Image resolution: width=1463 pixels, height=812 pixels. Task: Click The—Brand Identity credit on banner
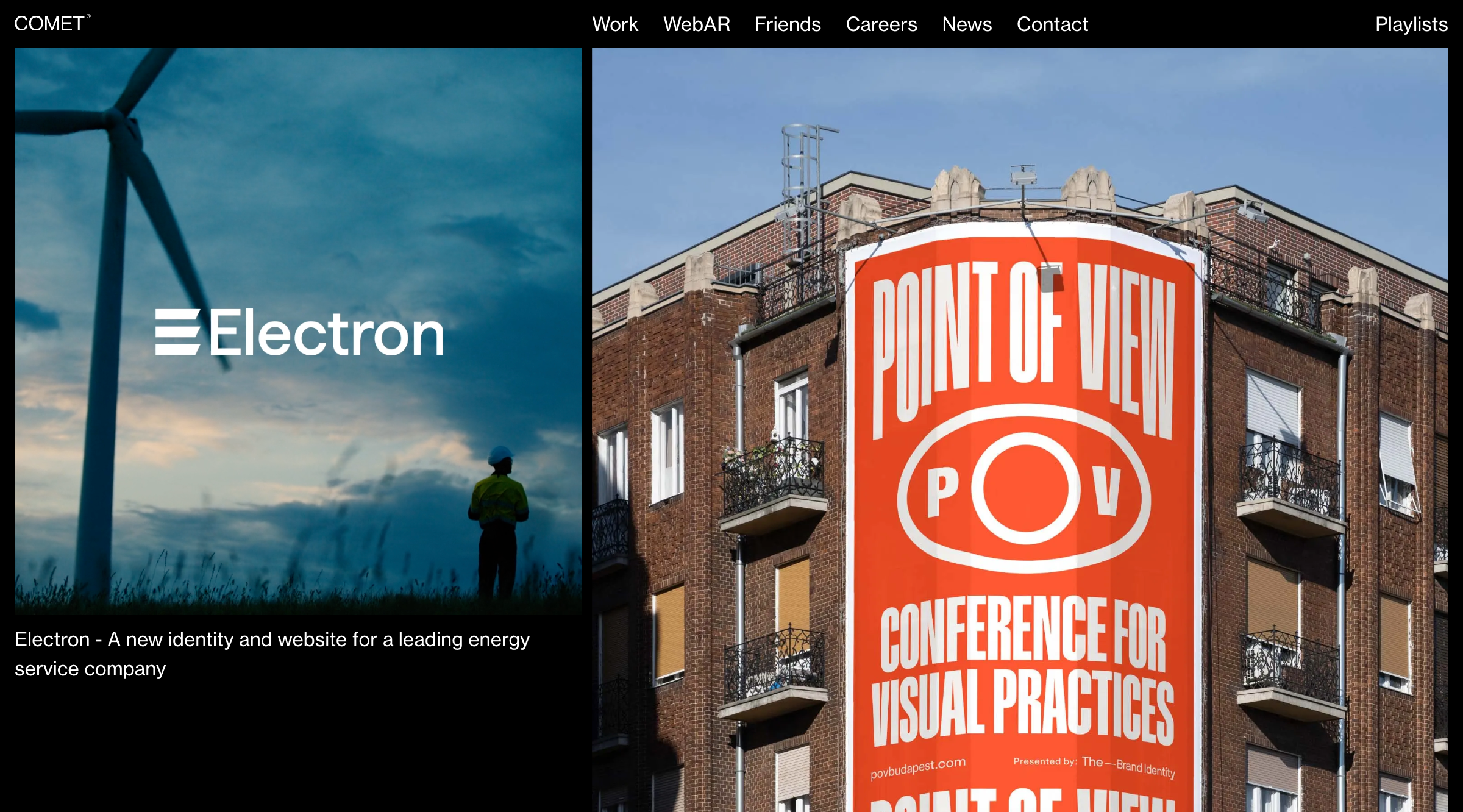[x=1128, y=766]
